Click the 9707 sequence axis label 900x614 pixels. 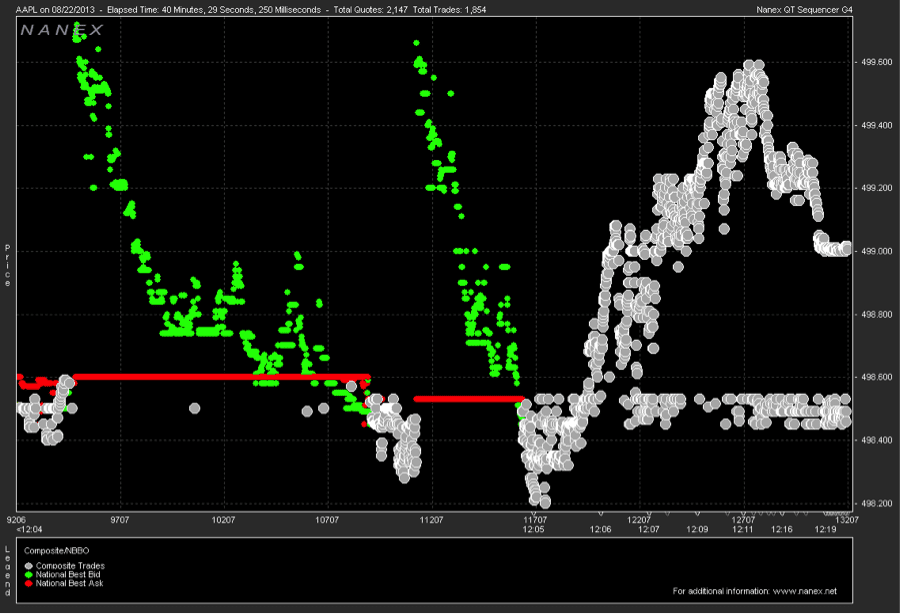(x=119, y=520)
